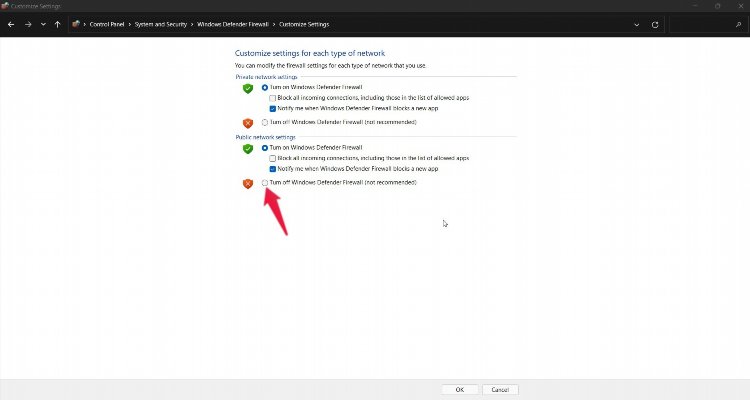Select public Turn off Windows Defender Firewall

265,183
